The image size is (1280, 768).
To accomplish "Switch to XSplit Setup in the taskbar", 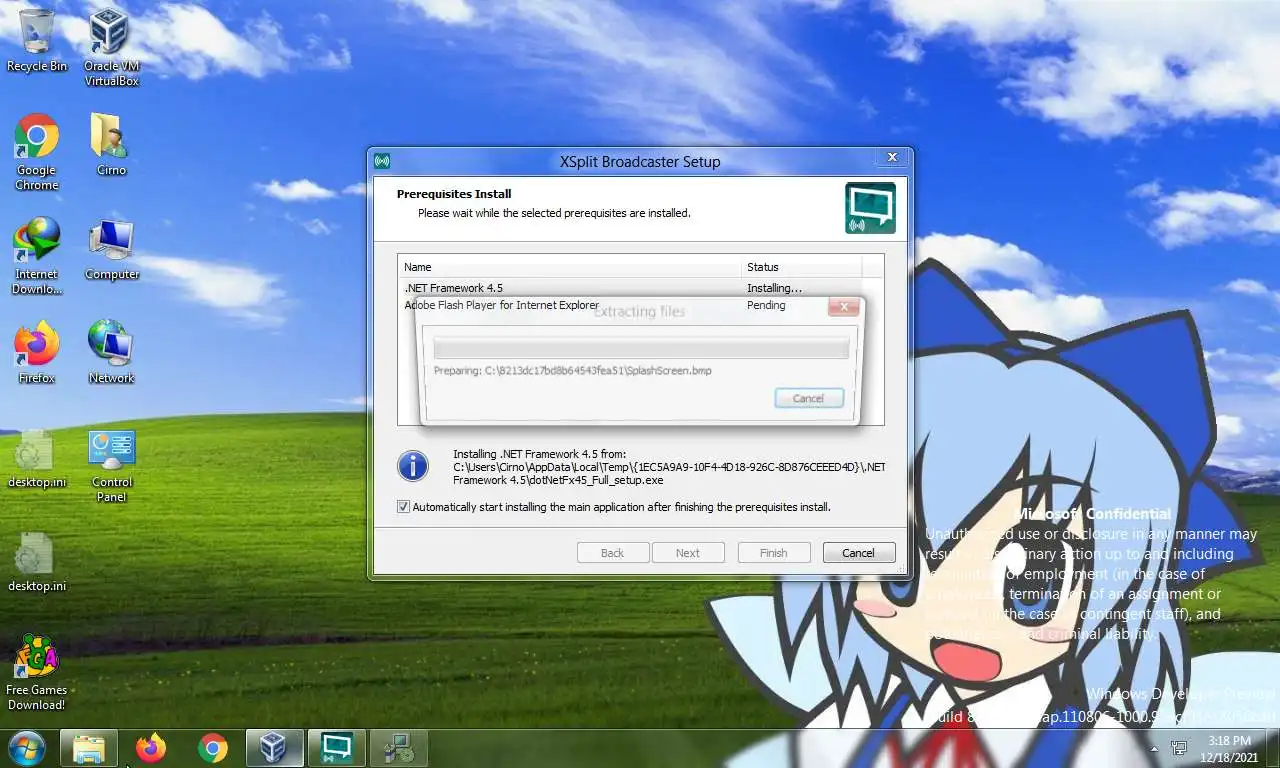I will click(x=336, y=747).
